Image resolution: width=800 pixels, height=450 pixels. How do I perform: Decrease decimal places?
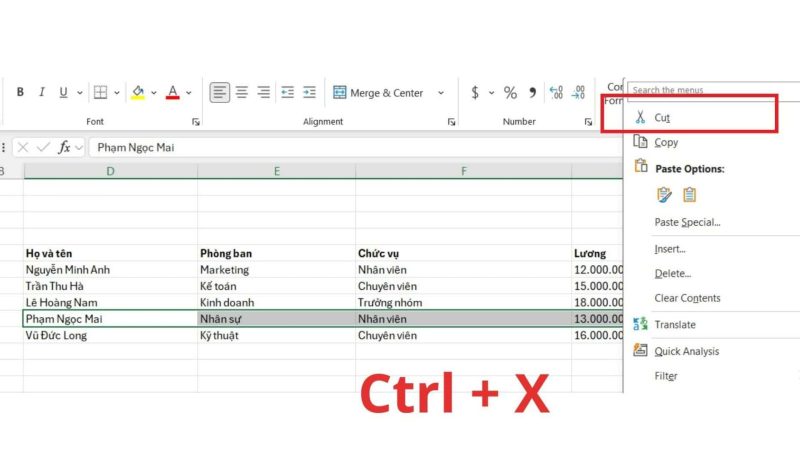(579, 92)
